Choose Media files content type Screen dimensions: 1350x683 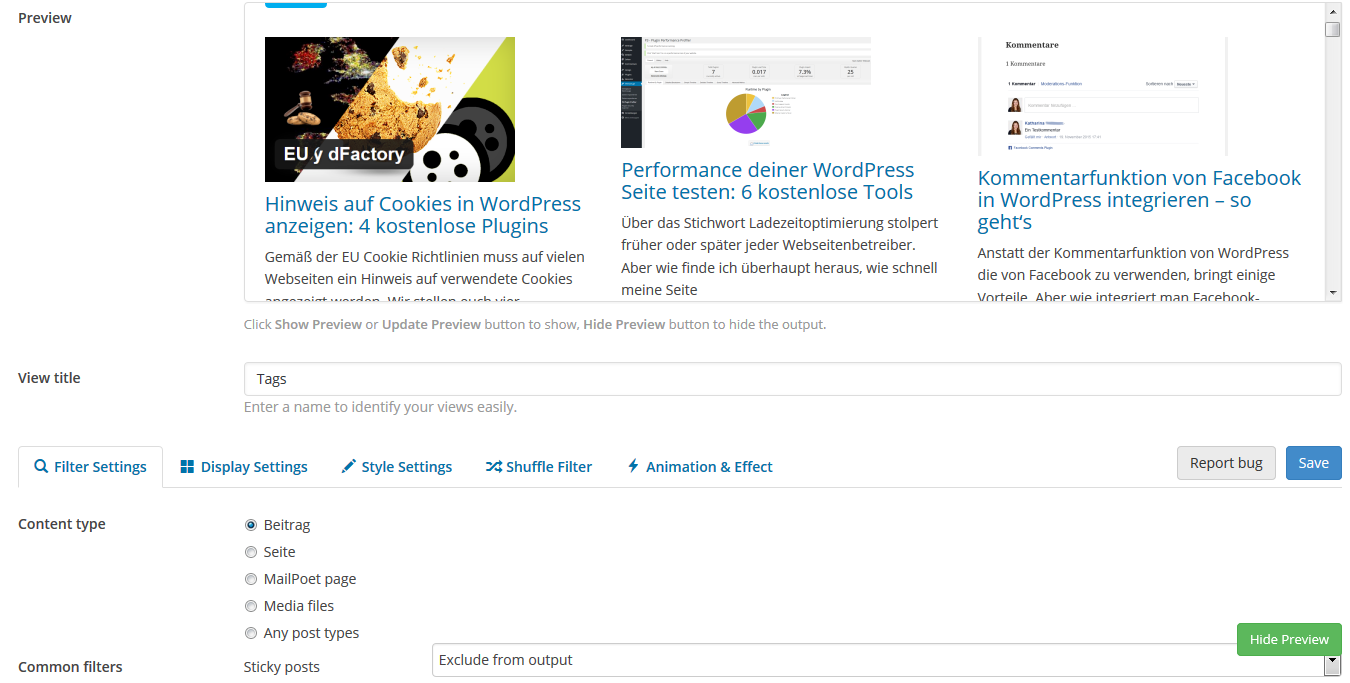tap(251, 606)
